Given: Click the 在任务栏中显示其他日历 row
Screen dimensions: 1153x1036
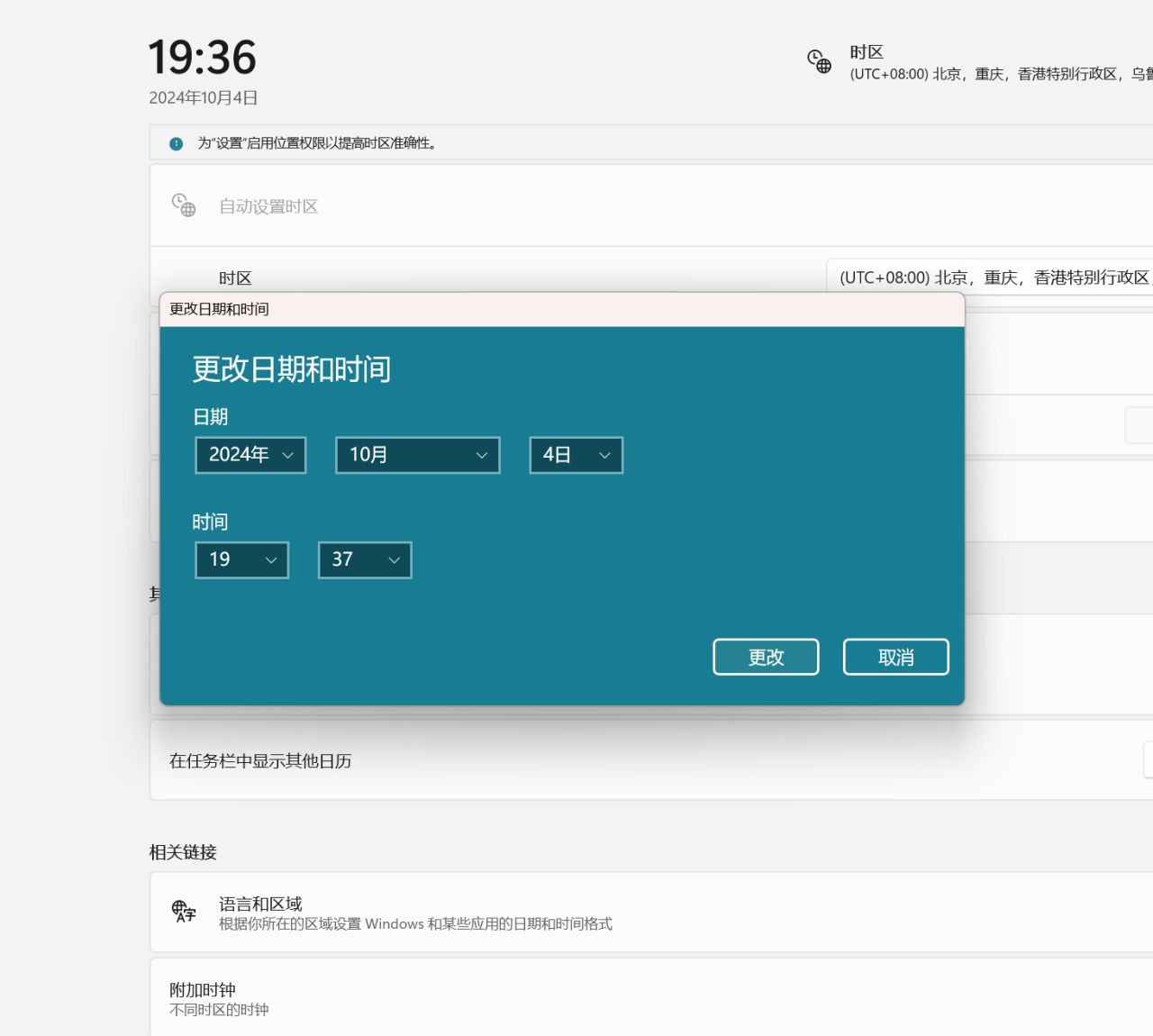Looking at the screenshot, I should 651,759.
